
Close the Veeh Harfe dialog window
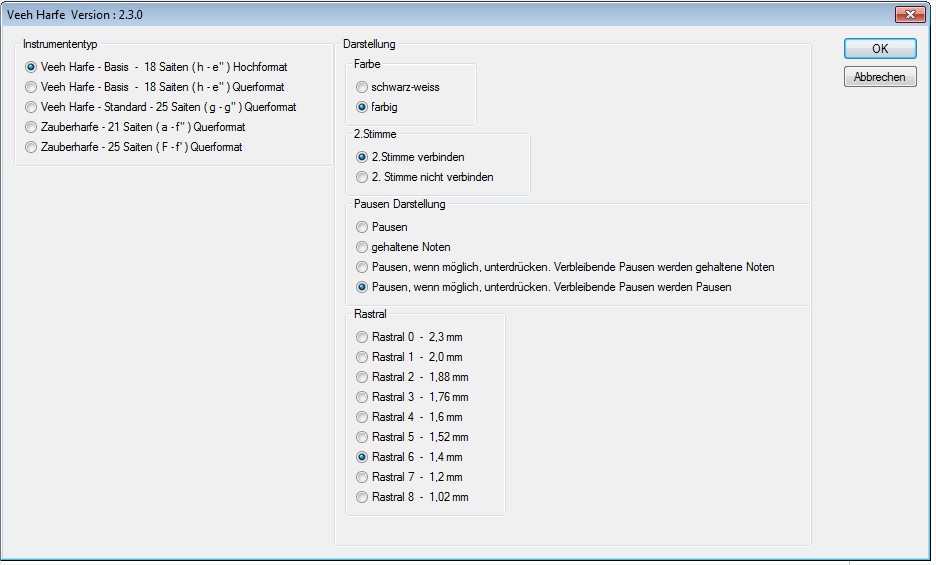tap(908, 14)
